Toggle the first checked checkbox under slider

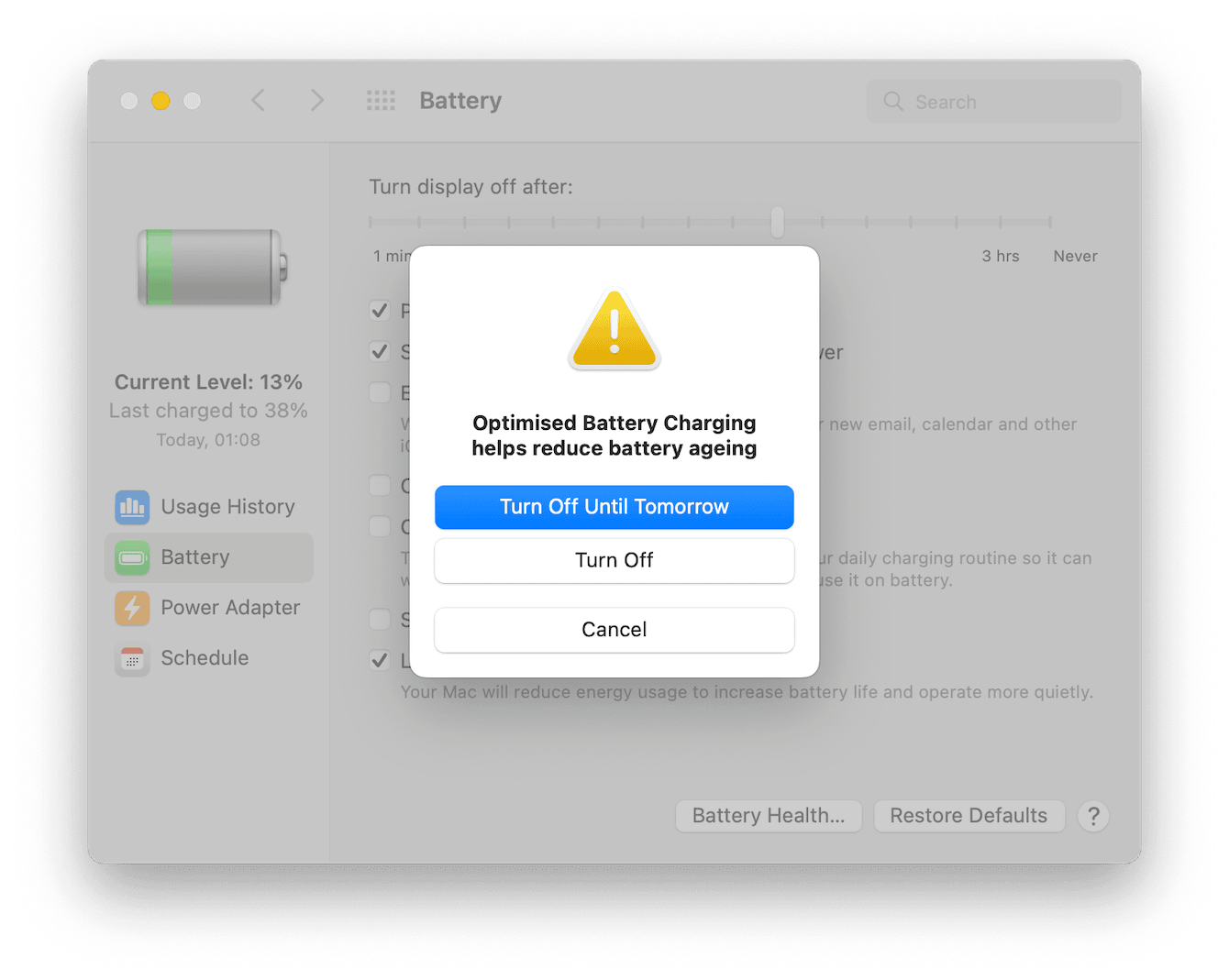click(x=380, y=311)
